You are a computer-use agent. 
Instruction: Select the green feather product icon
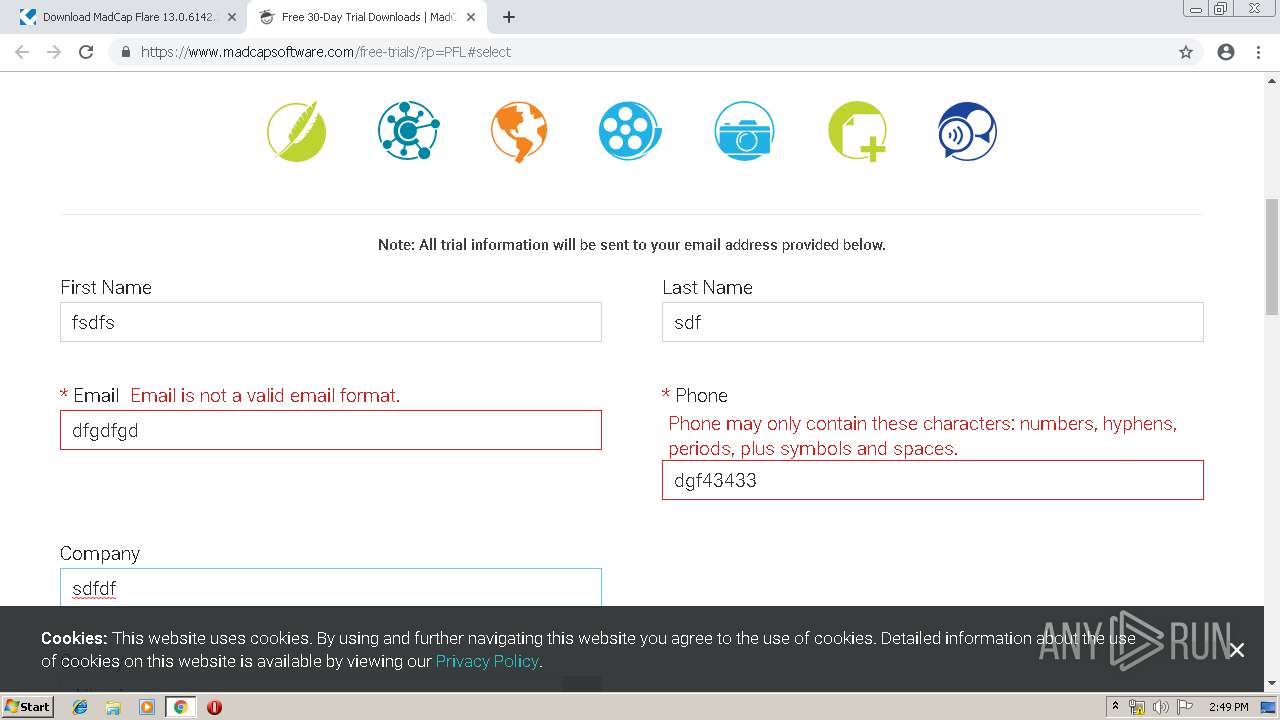coord(297,131)
